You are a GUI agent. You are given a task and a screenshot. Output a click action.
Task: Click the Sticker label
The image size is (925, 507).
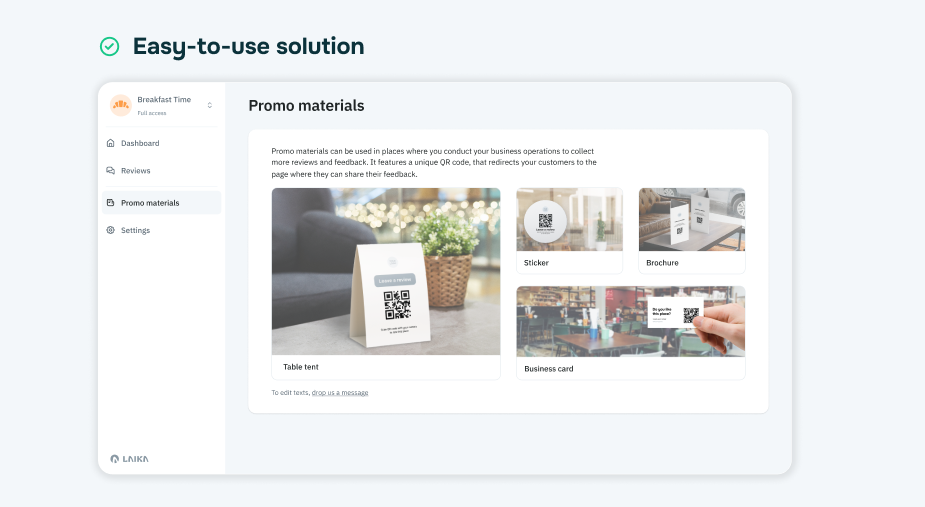pos(536,263)
